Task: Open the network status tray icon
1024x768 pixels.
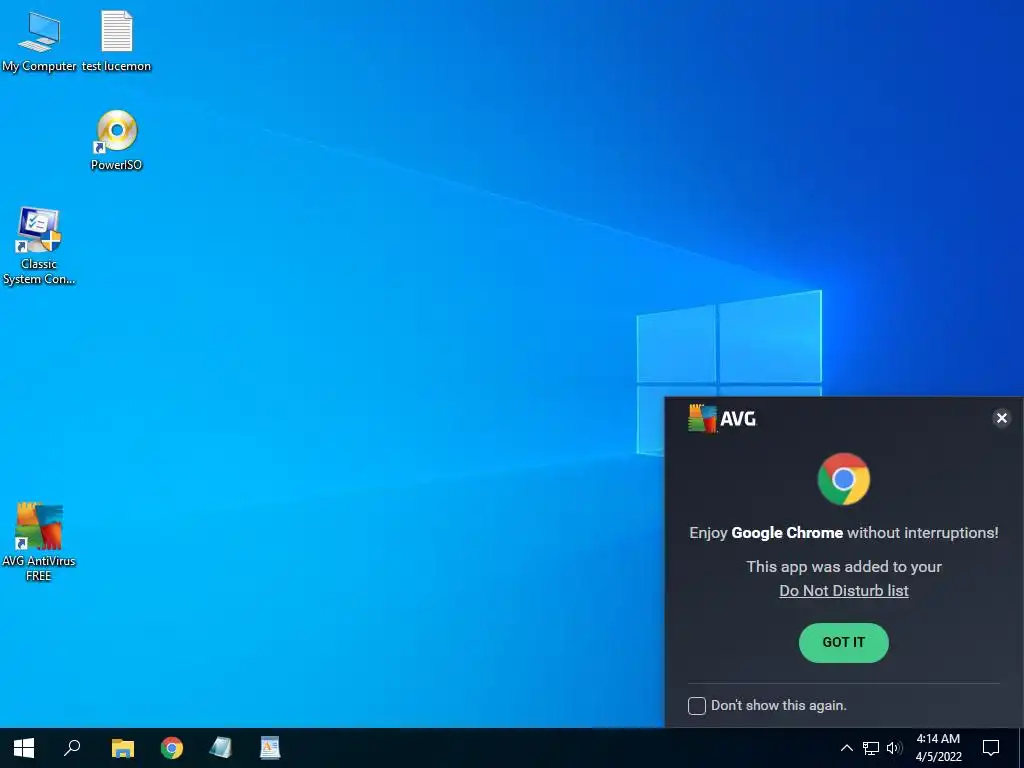Action: (x=871, y=748)
